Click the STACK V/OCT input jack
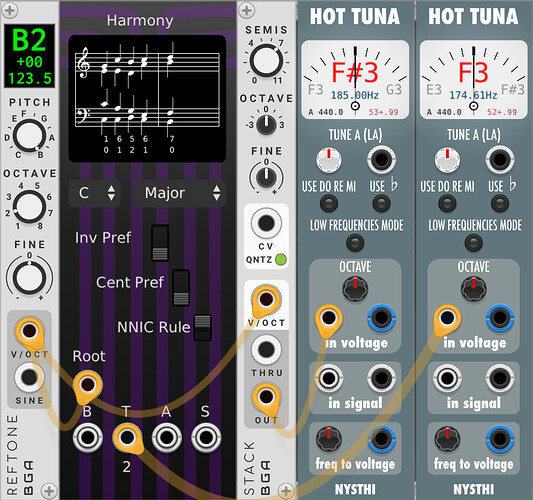Image resolution: width=533 pixels, height=500 pixels. pyautogui.click(x=266, y=300)
